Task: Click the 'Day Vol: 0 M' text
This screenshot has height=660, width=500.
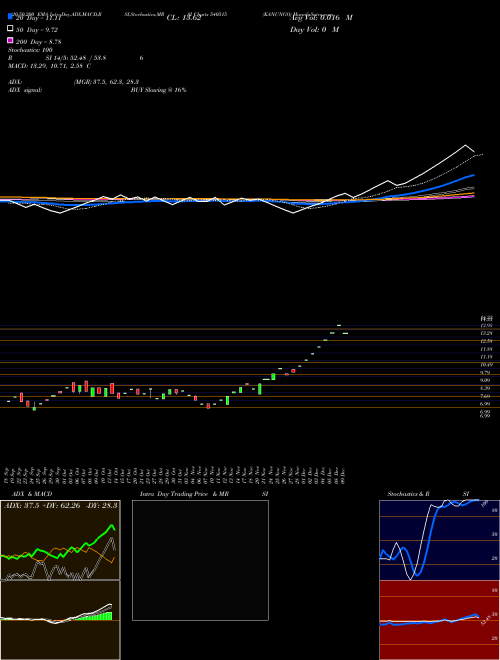Action: [x=314, y=30]
